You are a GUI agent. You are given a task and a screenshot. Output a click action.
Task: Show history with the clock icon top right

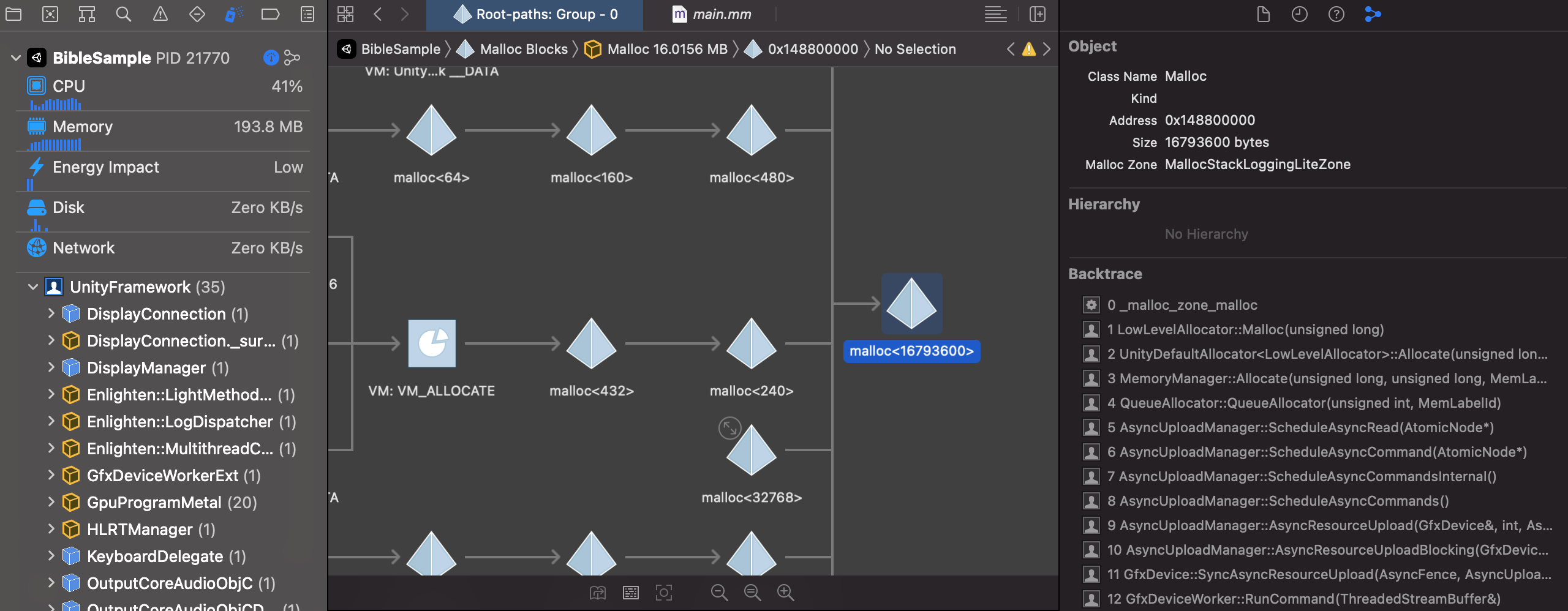1300,13
